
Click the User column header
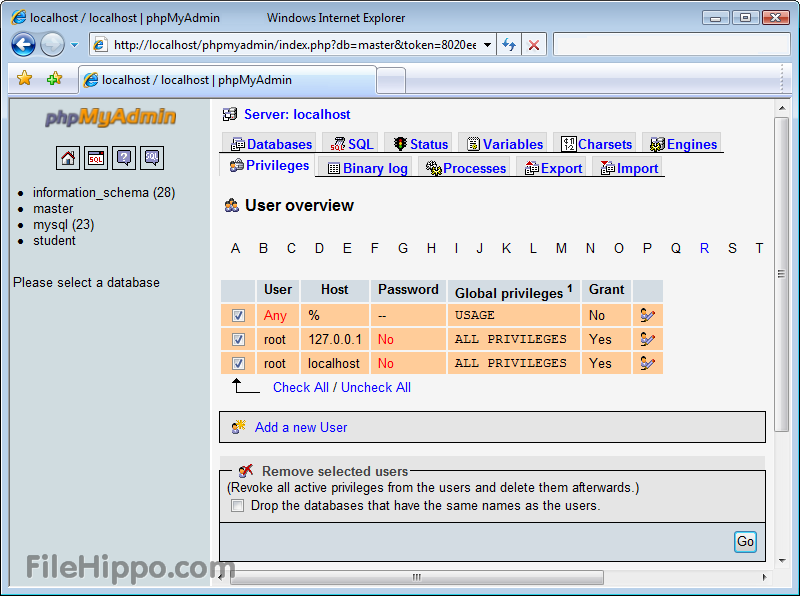[x=278, y=290]
